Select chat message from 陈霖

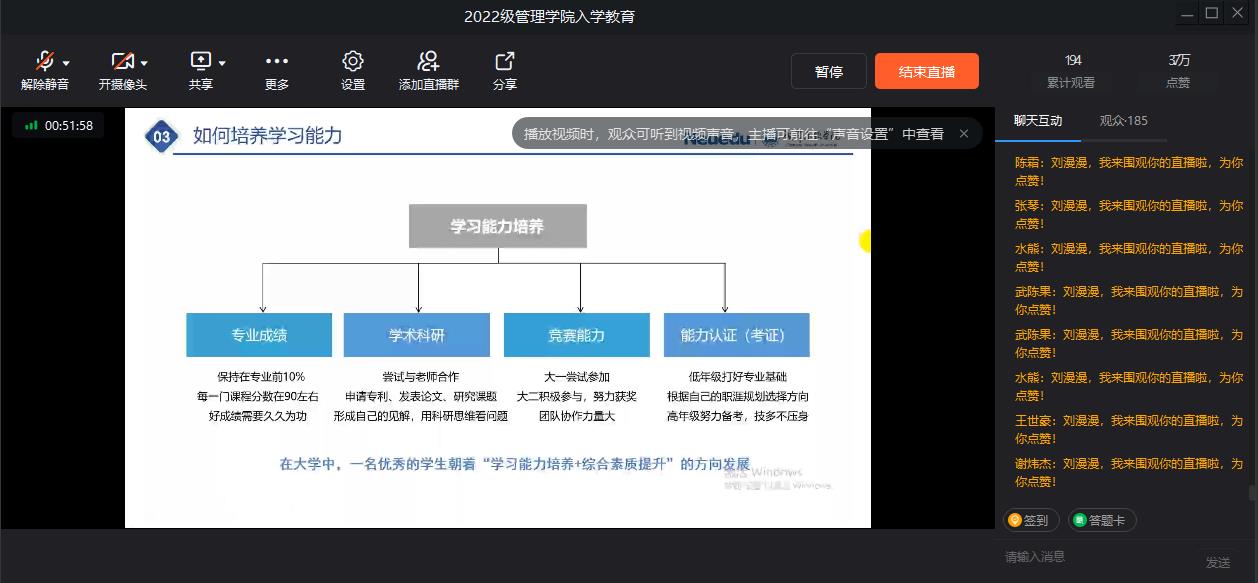pos(1129,170)
